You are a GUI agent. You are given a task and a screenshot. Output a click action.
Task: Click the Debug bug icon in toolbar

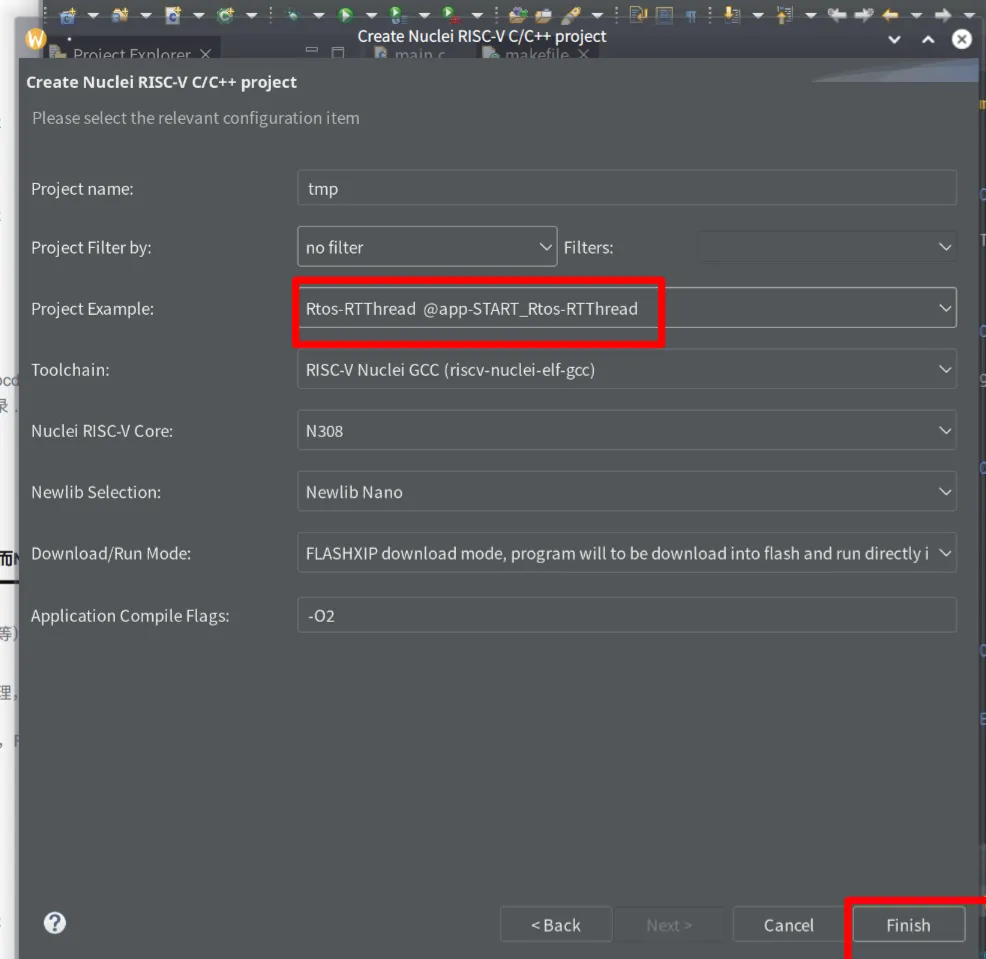(293, 14)
